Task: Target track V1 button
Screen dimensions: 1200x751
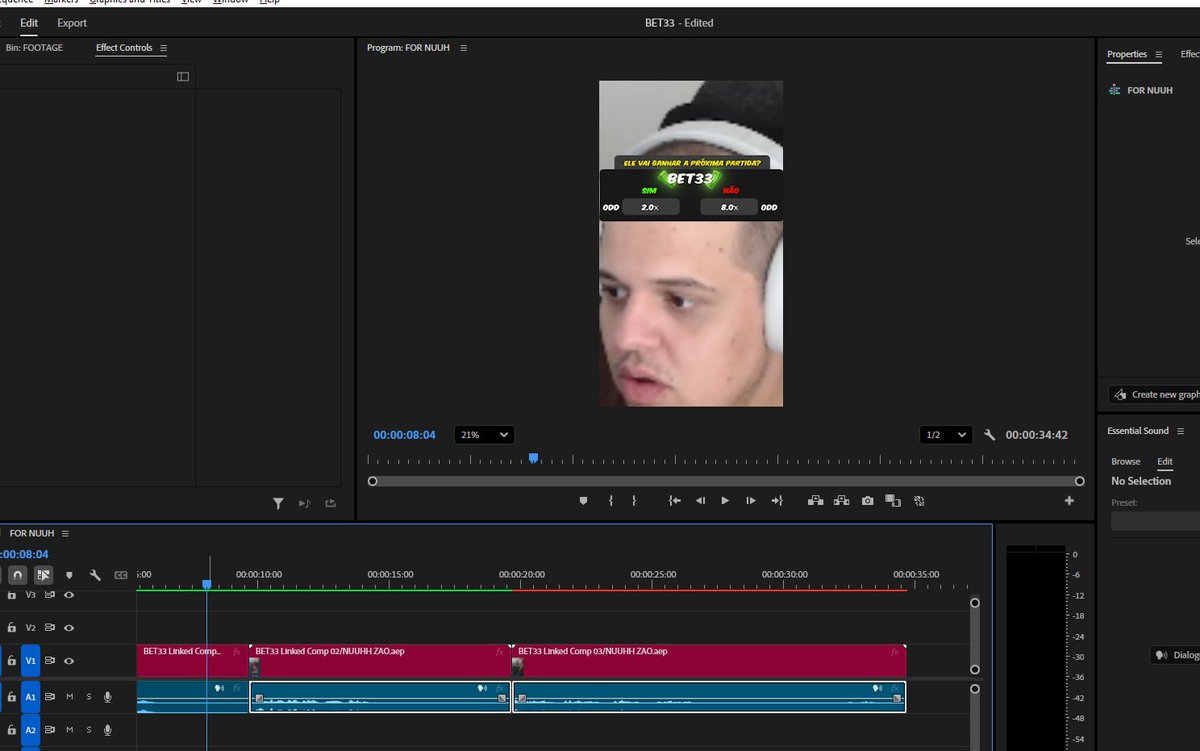Action: click(31, 661)
